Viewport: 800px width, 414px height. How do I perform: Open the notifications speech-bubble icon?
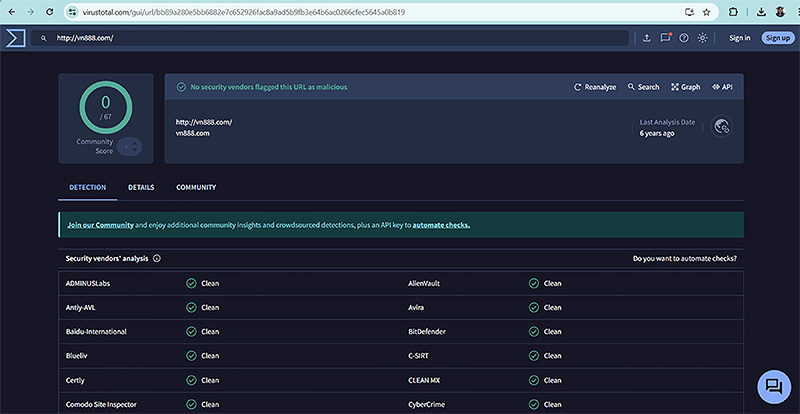click(665, 38)
